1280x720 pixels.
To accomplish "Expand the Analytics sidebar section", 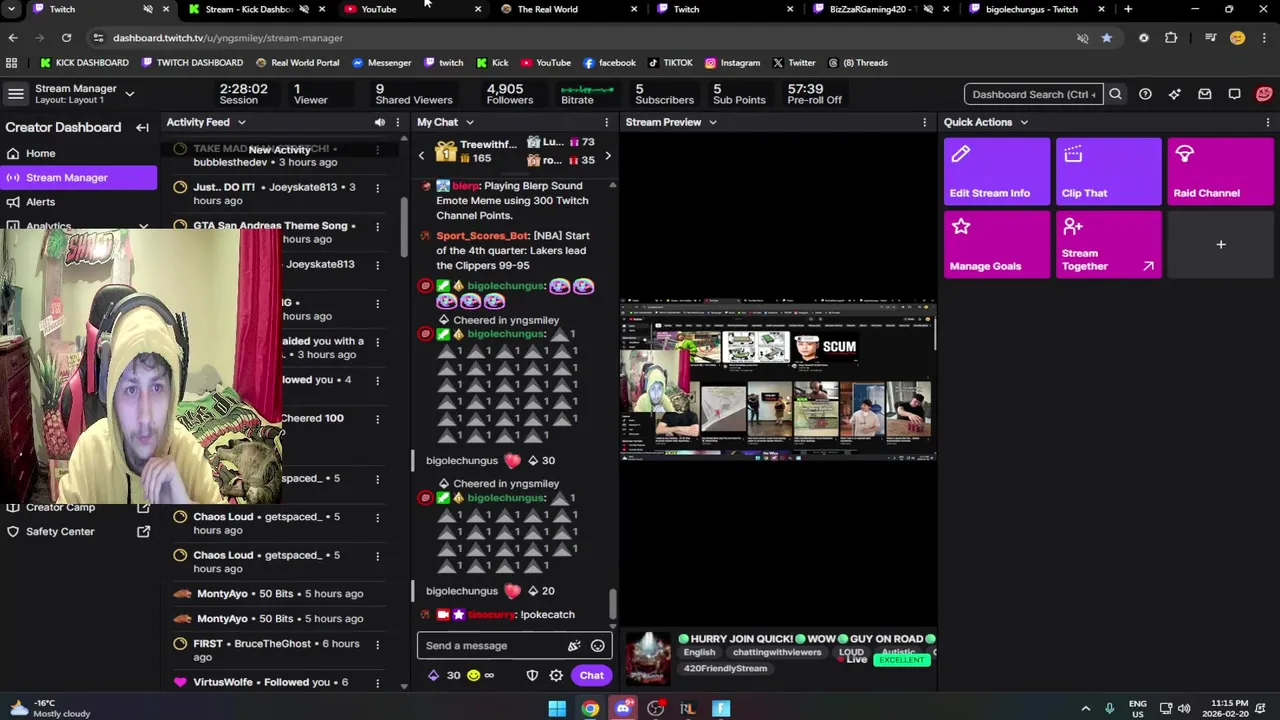I will 143,227.
